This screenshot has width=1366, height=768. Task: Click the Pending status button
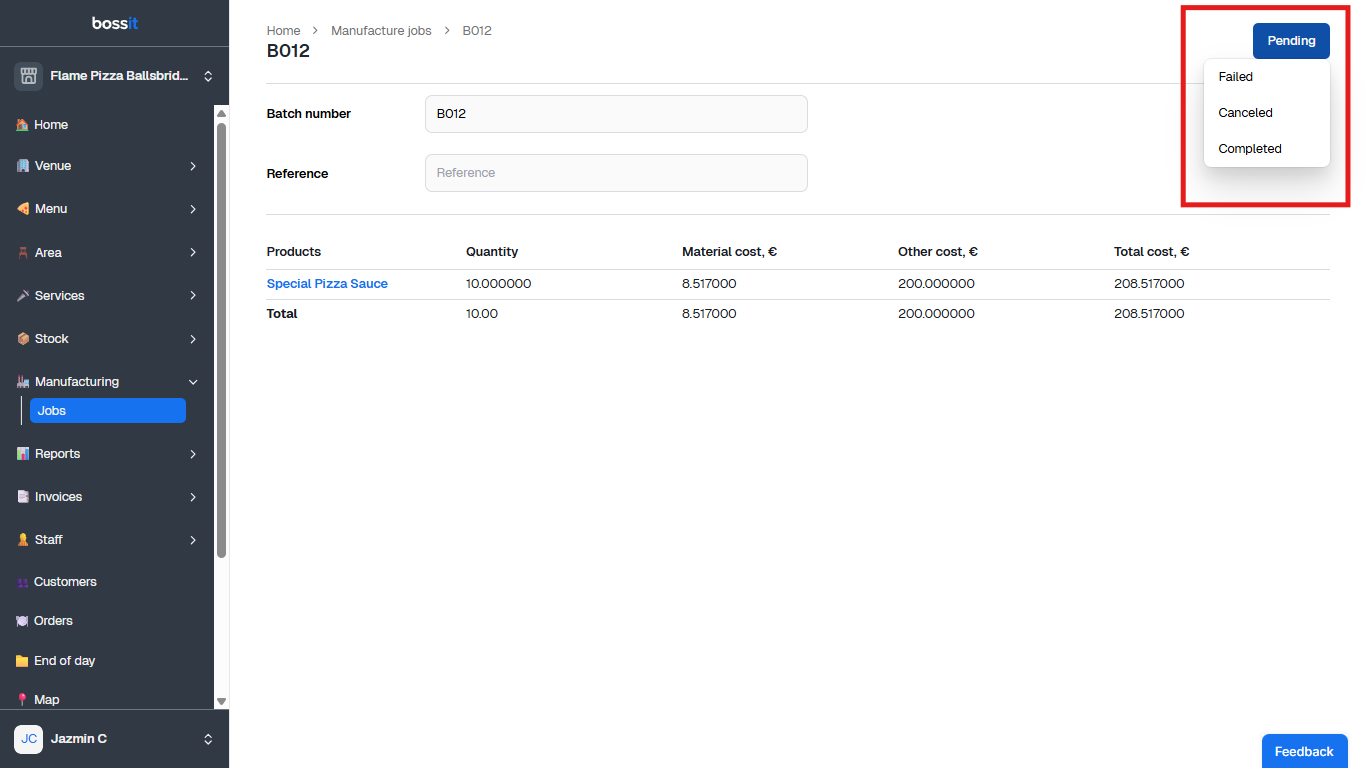[x=1290, y=41]
